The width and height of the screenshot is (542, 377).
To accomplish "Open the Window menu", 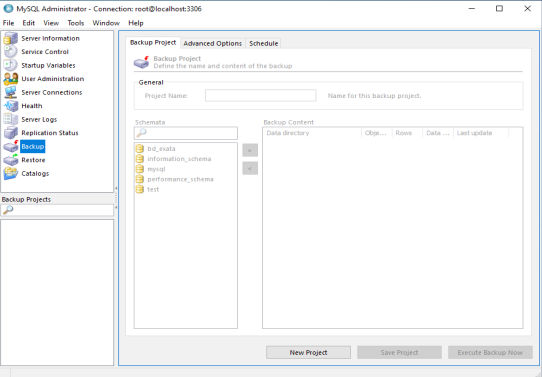I will 106,23.
